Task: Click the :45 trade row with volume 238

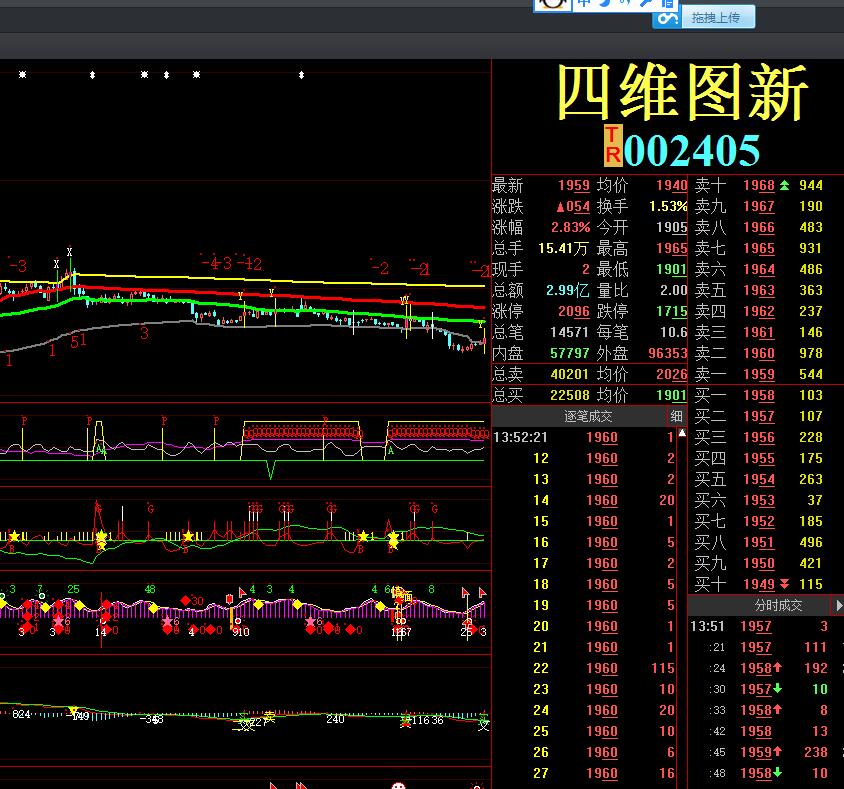Action: [x=759, y=752]
